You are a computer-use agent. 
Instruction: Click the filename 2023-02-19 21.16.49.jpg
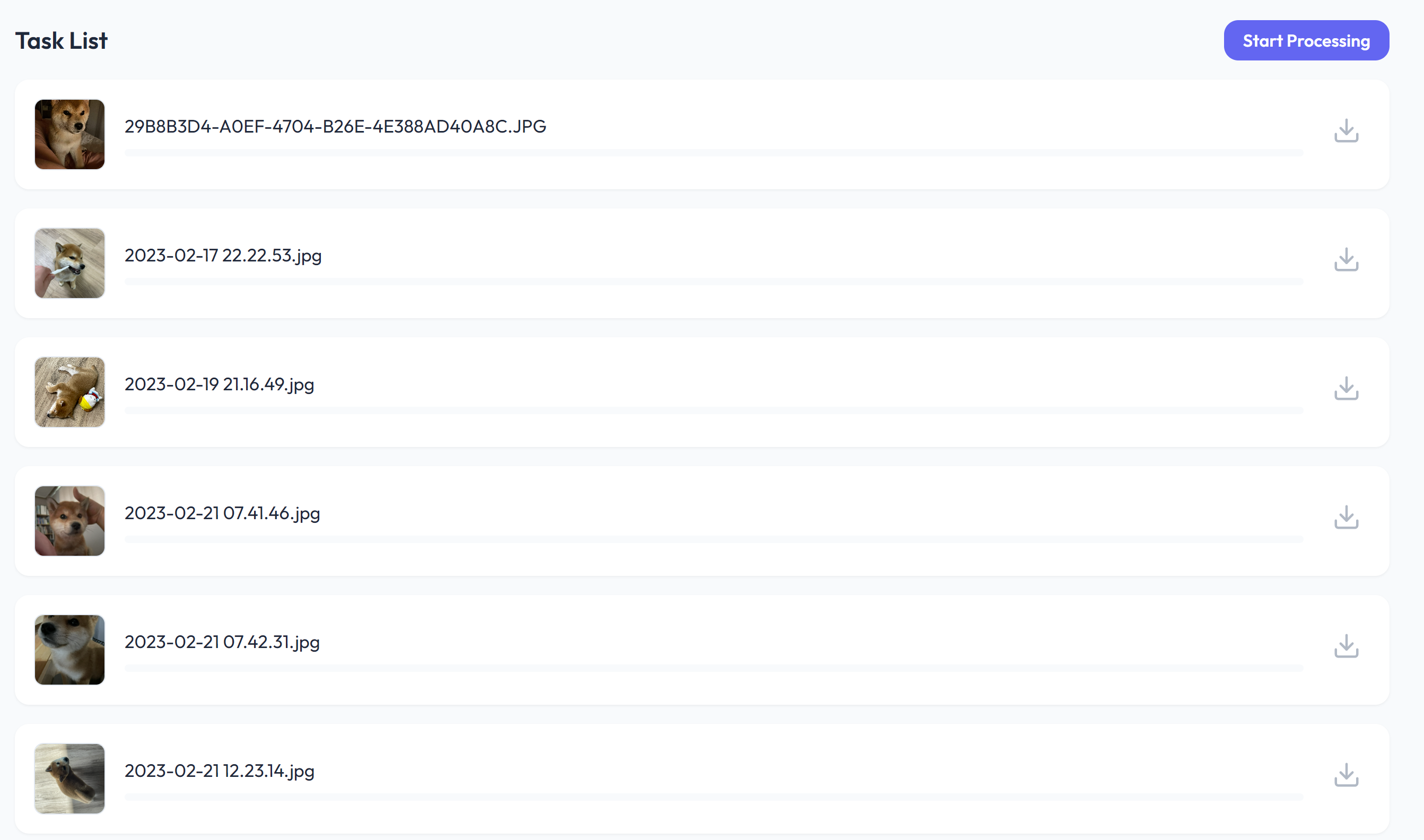pyautogui.click(x=219, y=384)
